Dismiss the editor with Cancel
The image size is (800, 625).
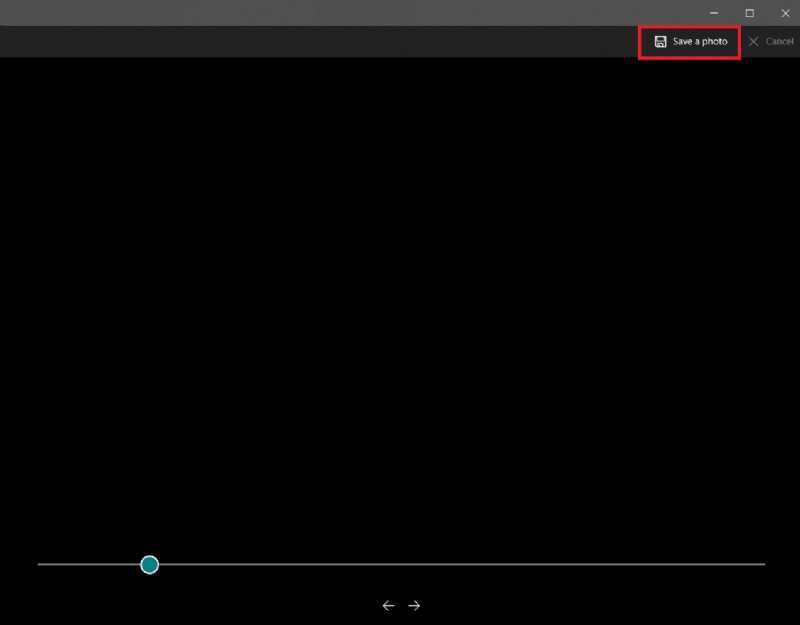(x=772, y=41)
